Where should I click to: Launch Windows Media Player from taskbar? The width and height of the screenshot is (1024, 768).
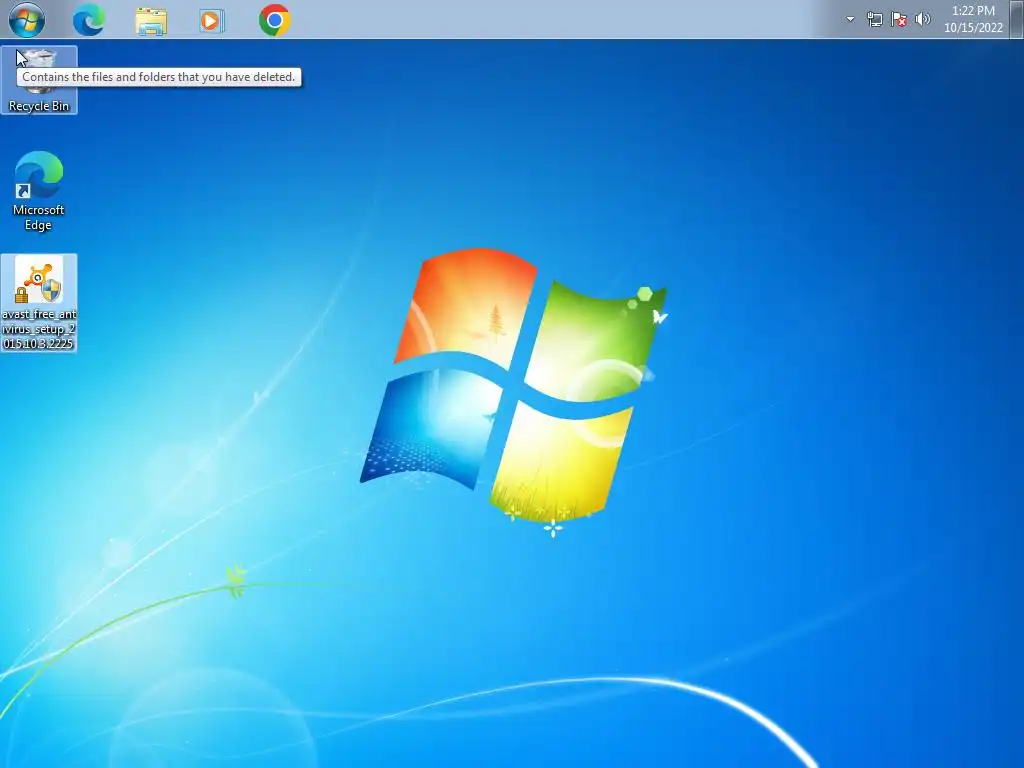(x=212, y=21)
